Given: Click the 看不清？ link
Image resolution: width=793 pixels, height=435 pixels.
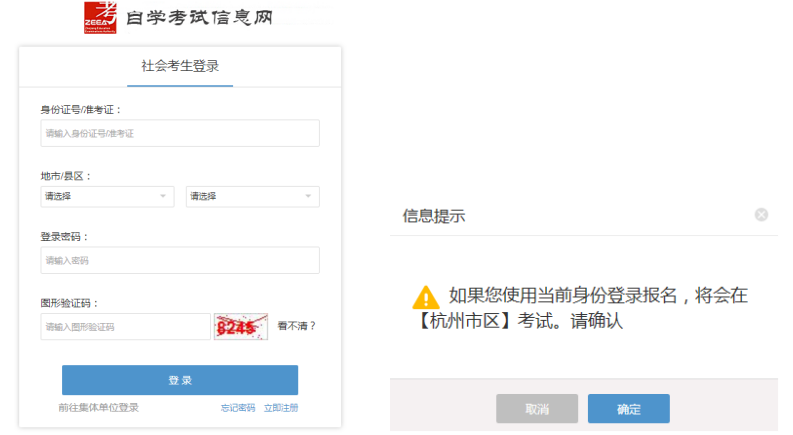Looking at the screenshot, I should 297,326.
